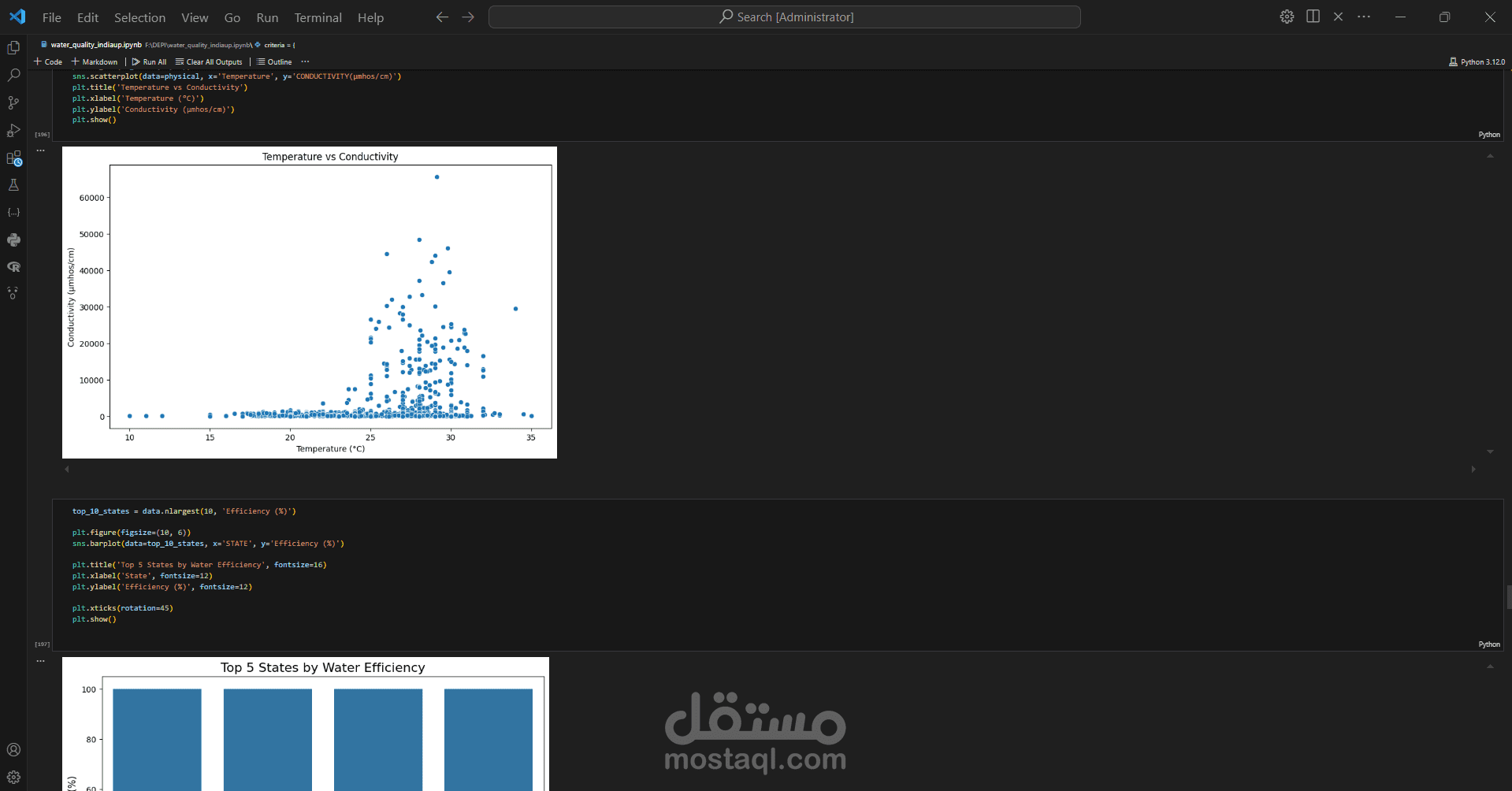Open the View menu
The image size is (1512, 791).
click(x=195, y=17)
